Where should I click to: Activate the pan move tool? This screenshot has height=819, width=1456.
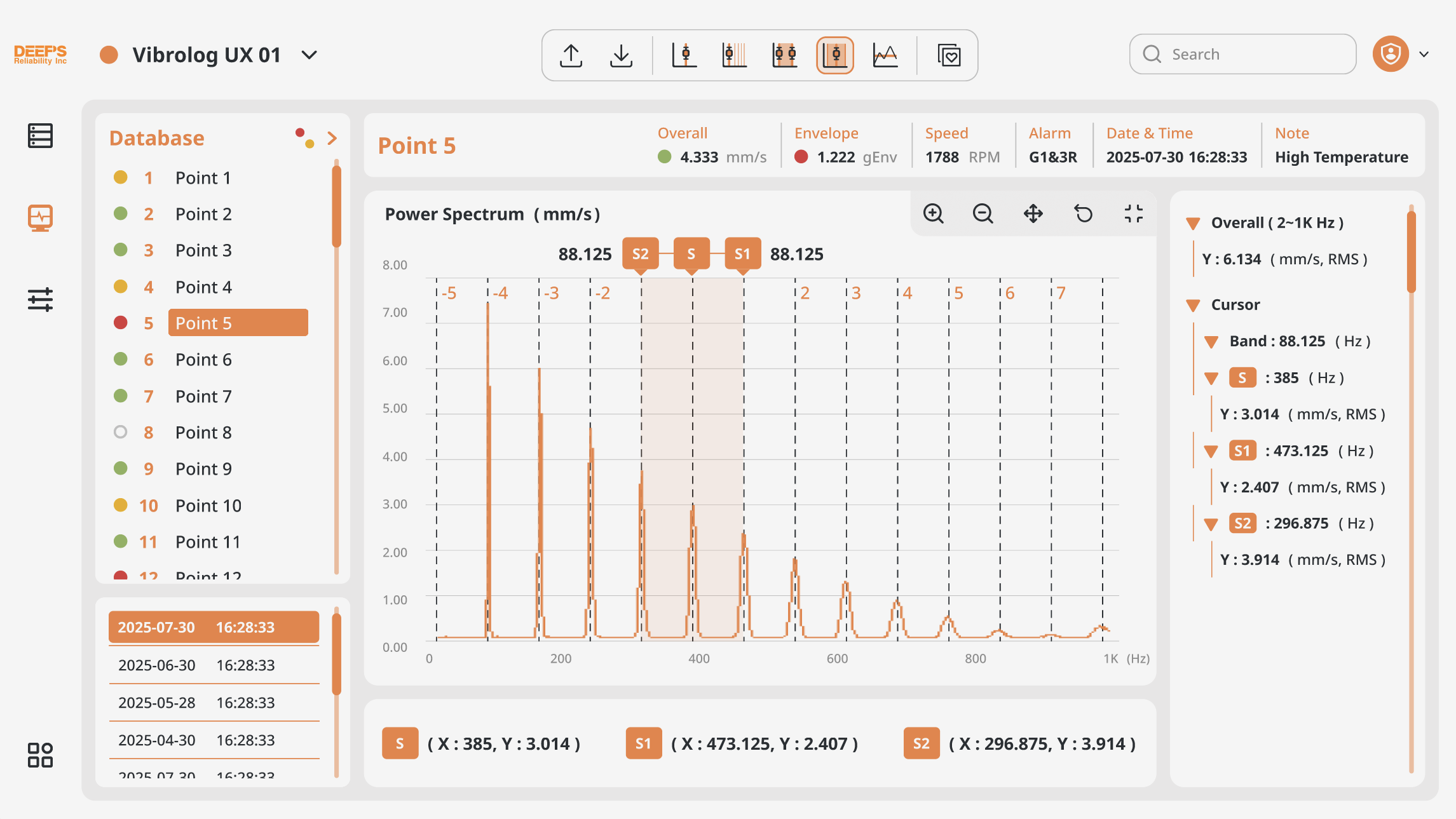(1033, 213)
